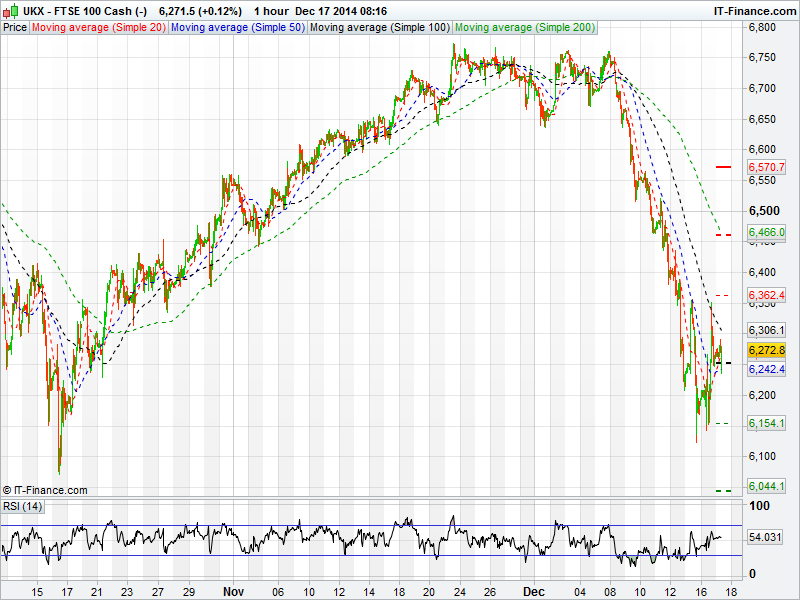Select the Price legend tab
Screen dimensions: 800x600
point(15,27)
